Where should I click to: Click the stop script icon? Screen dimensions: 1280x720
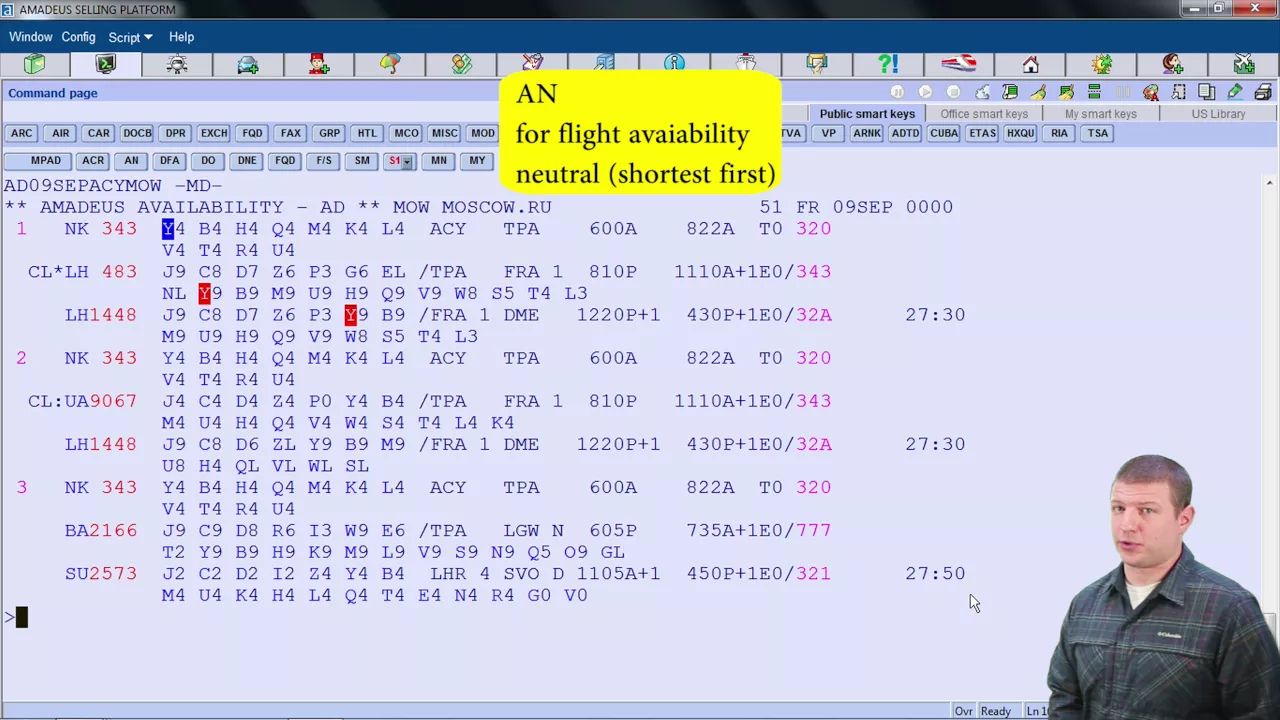[953, 92]
